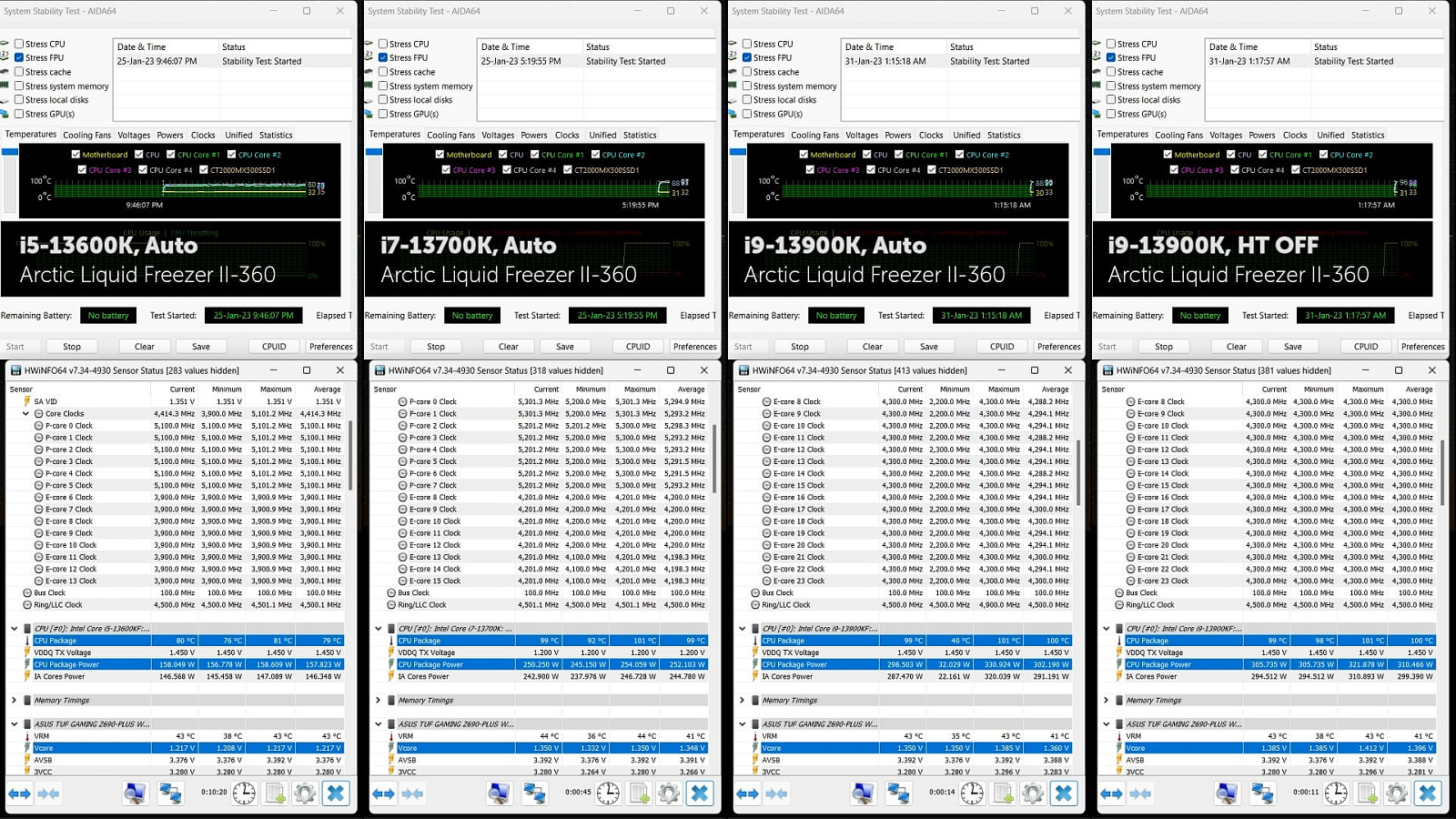Screen dimensions: 1456x819
Task: Expand all sensors in HWiNFO 283-values-hidden window
Action: coord(19,794)
